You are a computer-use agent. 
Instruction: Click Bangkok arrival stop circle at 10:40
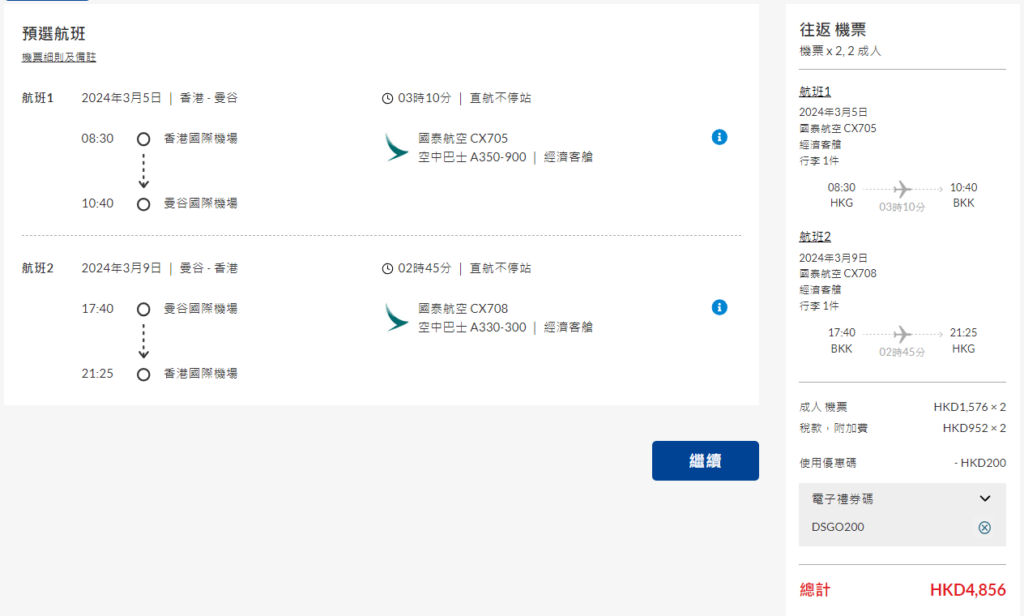click(143, 204)
